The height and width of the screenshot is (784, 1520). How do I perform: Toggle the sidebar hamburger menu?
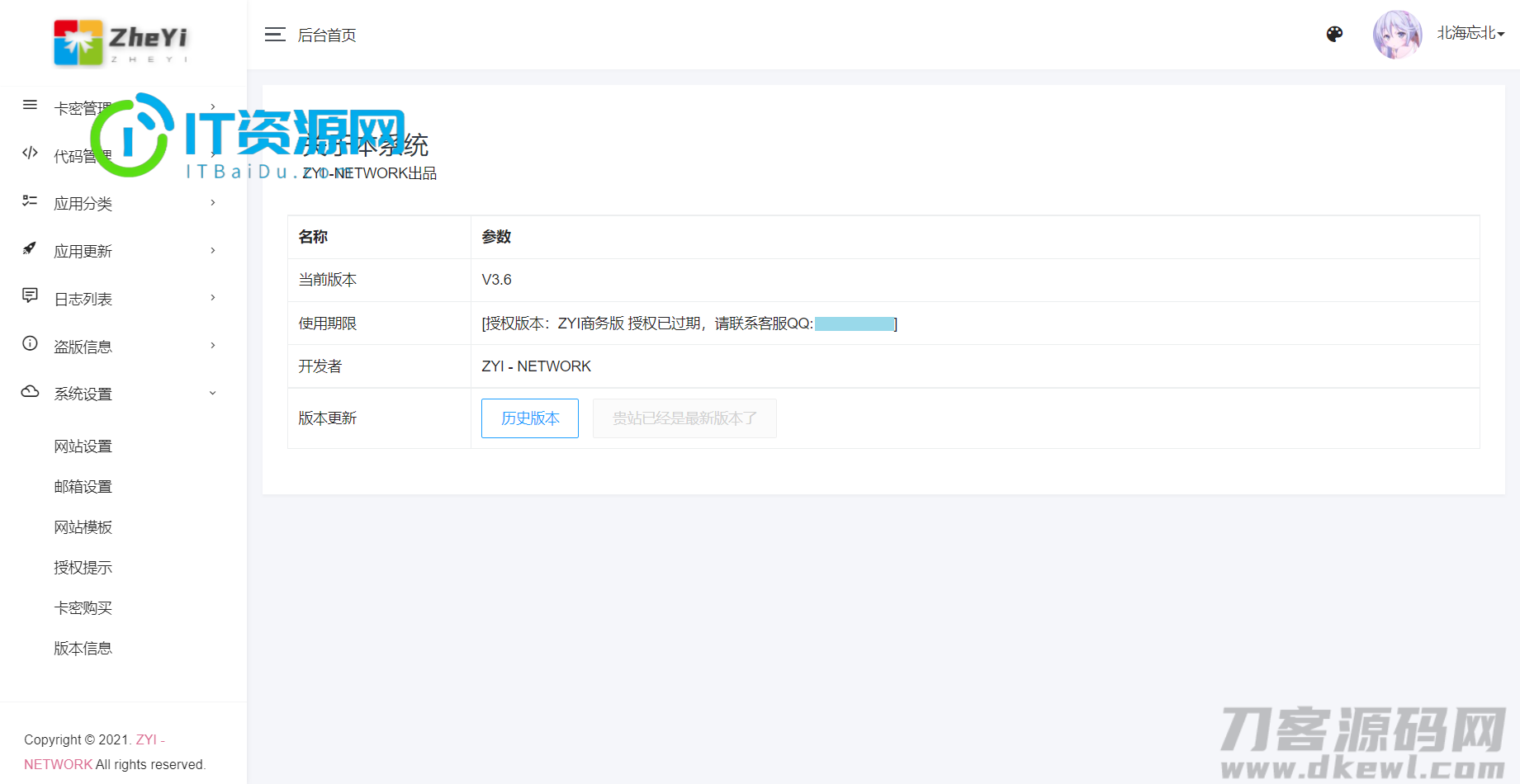click(275, 35)
